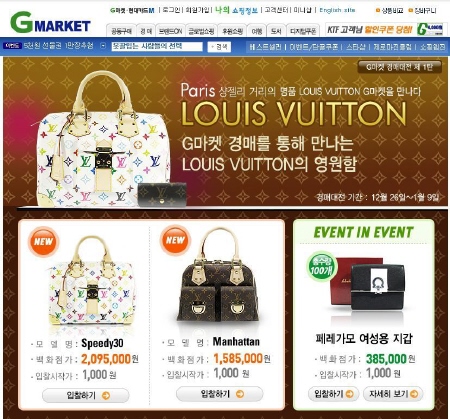
Task: Open the 장바구니 cart icon link
Action: 423,11
